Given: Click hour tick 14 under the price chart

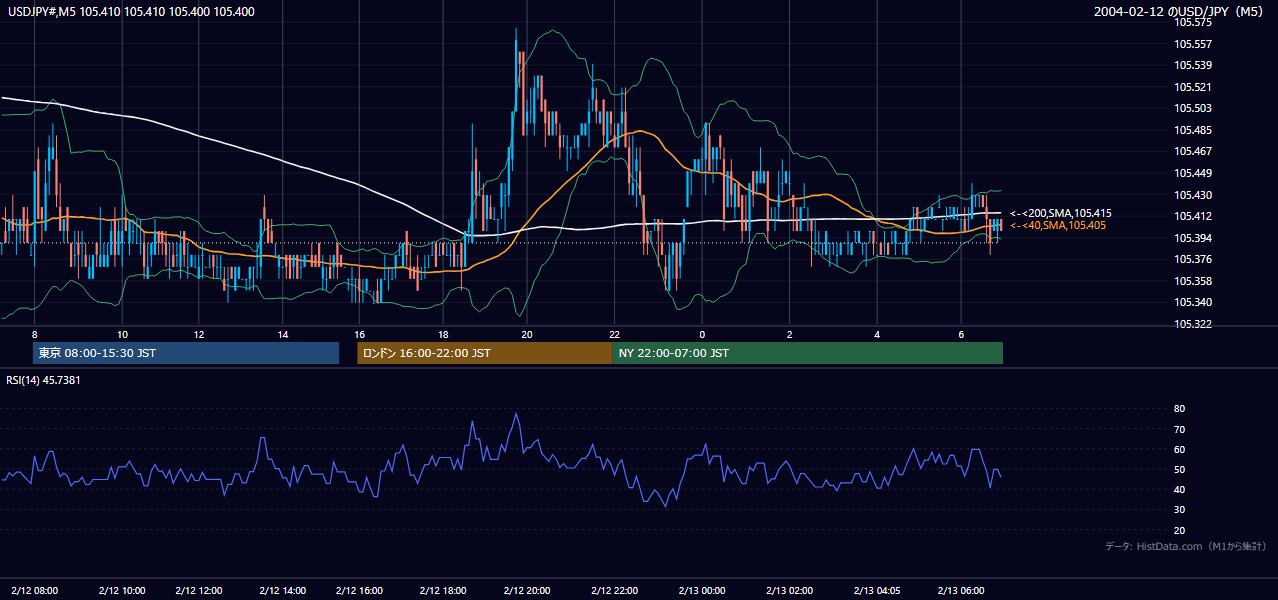Looking at the screenshot, I should point(283,334).
